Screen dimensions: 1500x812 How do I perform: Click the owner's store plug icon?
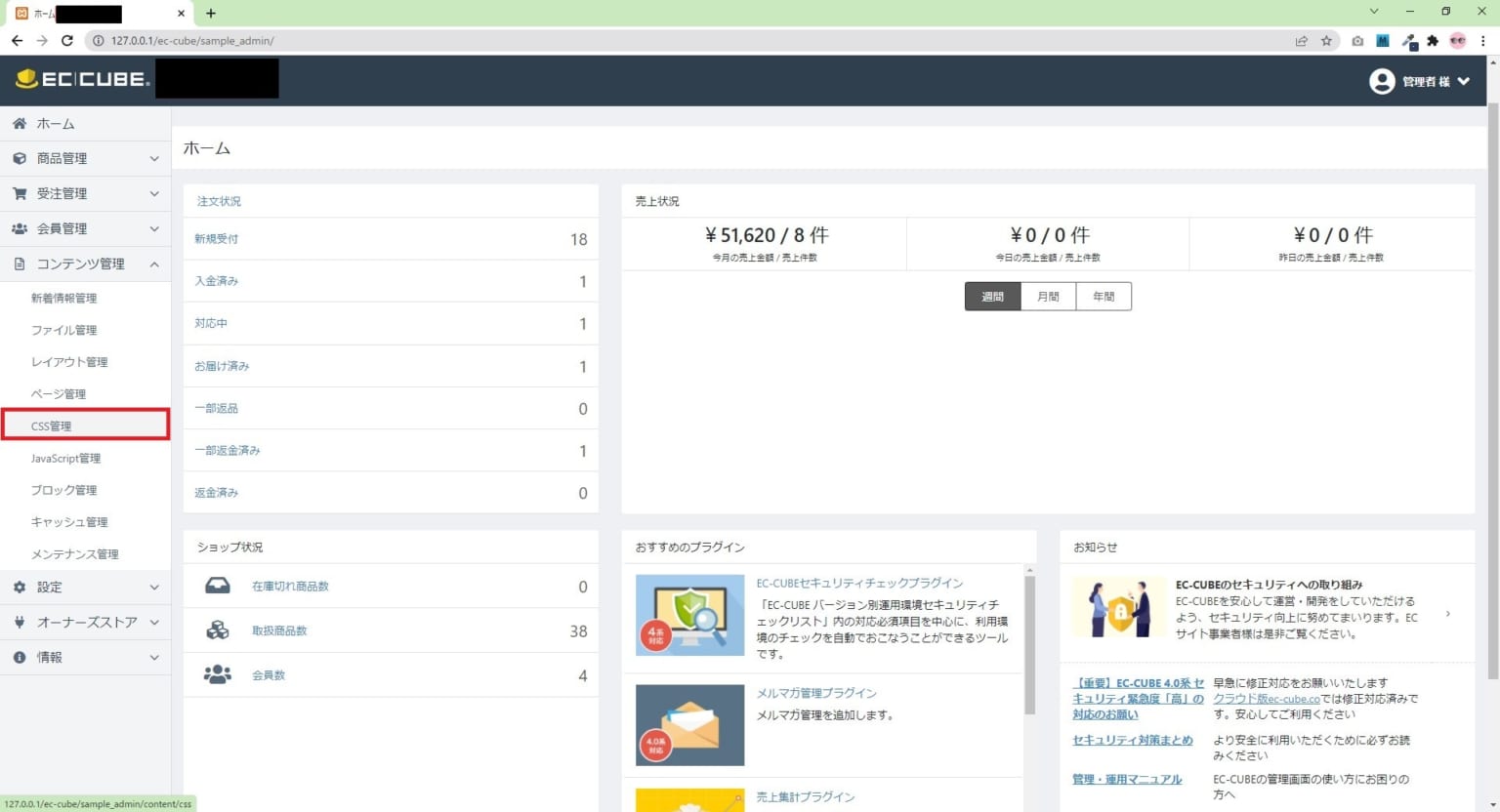20,623
